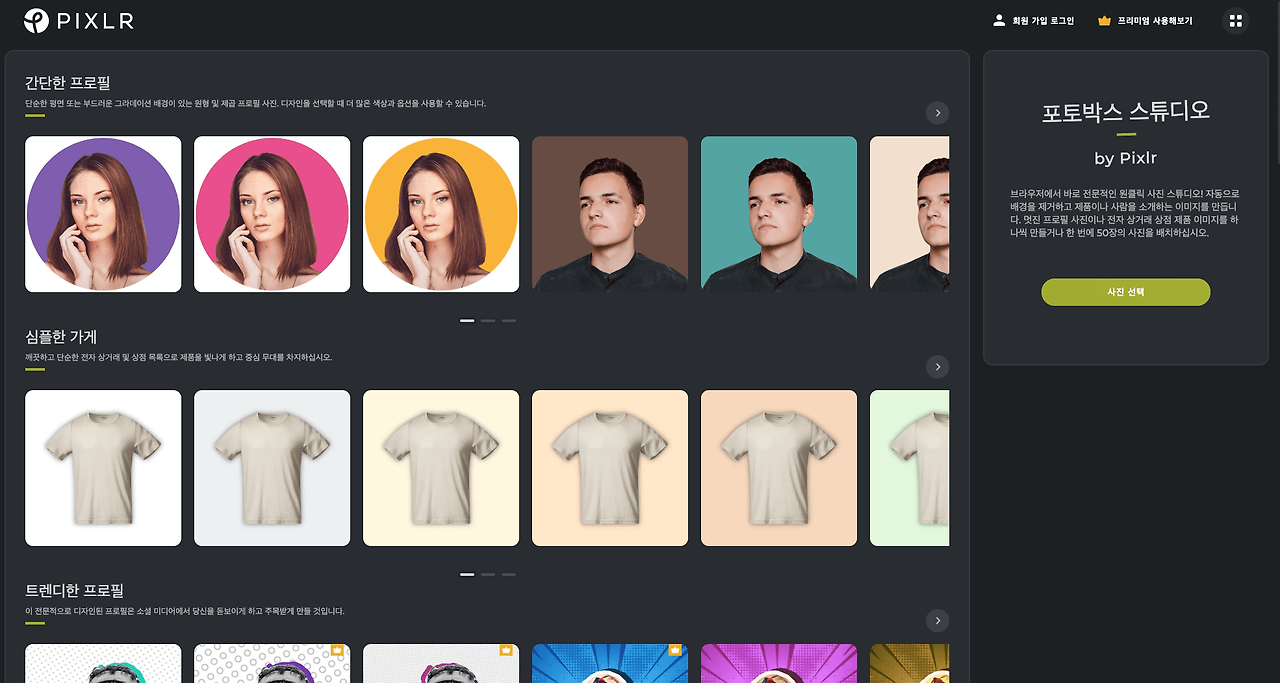
Task: Click the 심플한 가게 section heading
Action: tap(61, 337)
